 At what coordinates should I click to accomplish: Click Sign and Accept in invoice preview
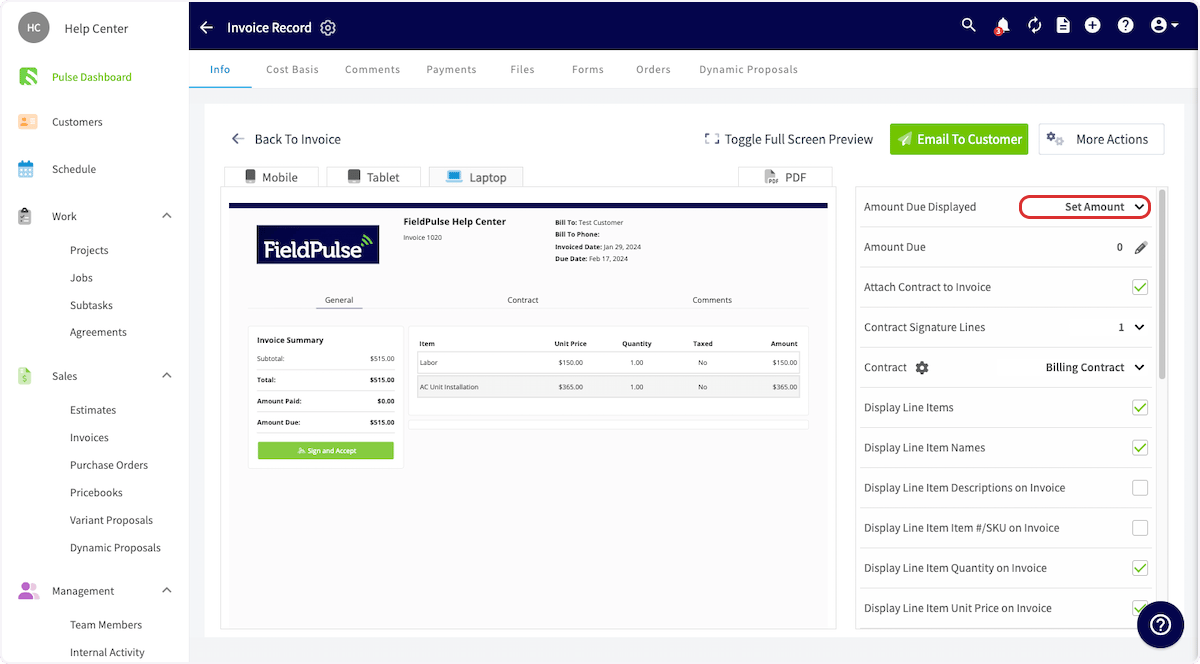(x=326, y=451)
